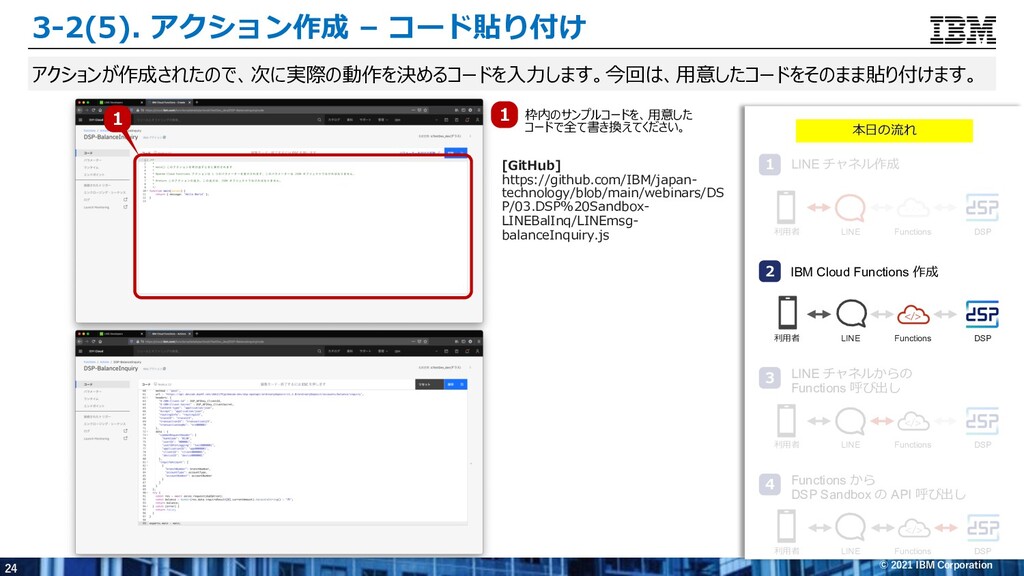
Task: Click browser reload icon in upper screenshot
Action: click(93, 110)
